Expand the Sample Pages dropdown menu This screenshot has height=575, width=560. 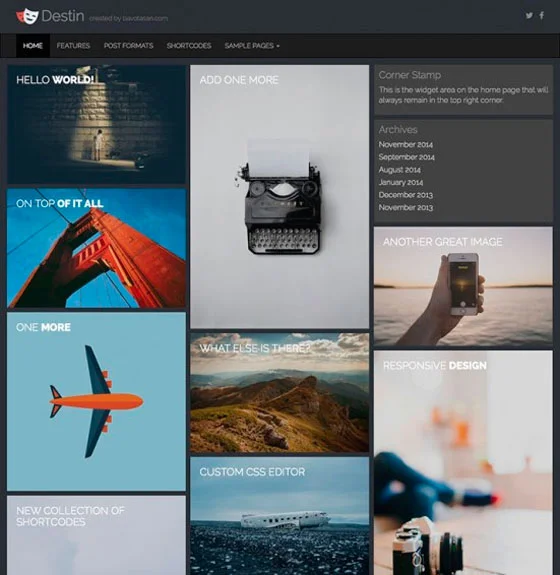click(x=252, y=46)
